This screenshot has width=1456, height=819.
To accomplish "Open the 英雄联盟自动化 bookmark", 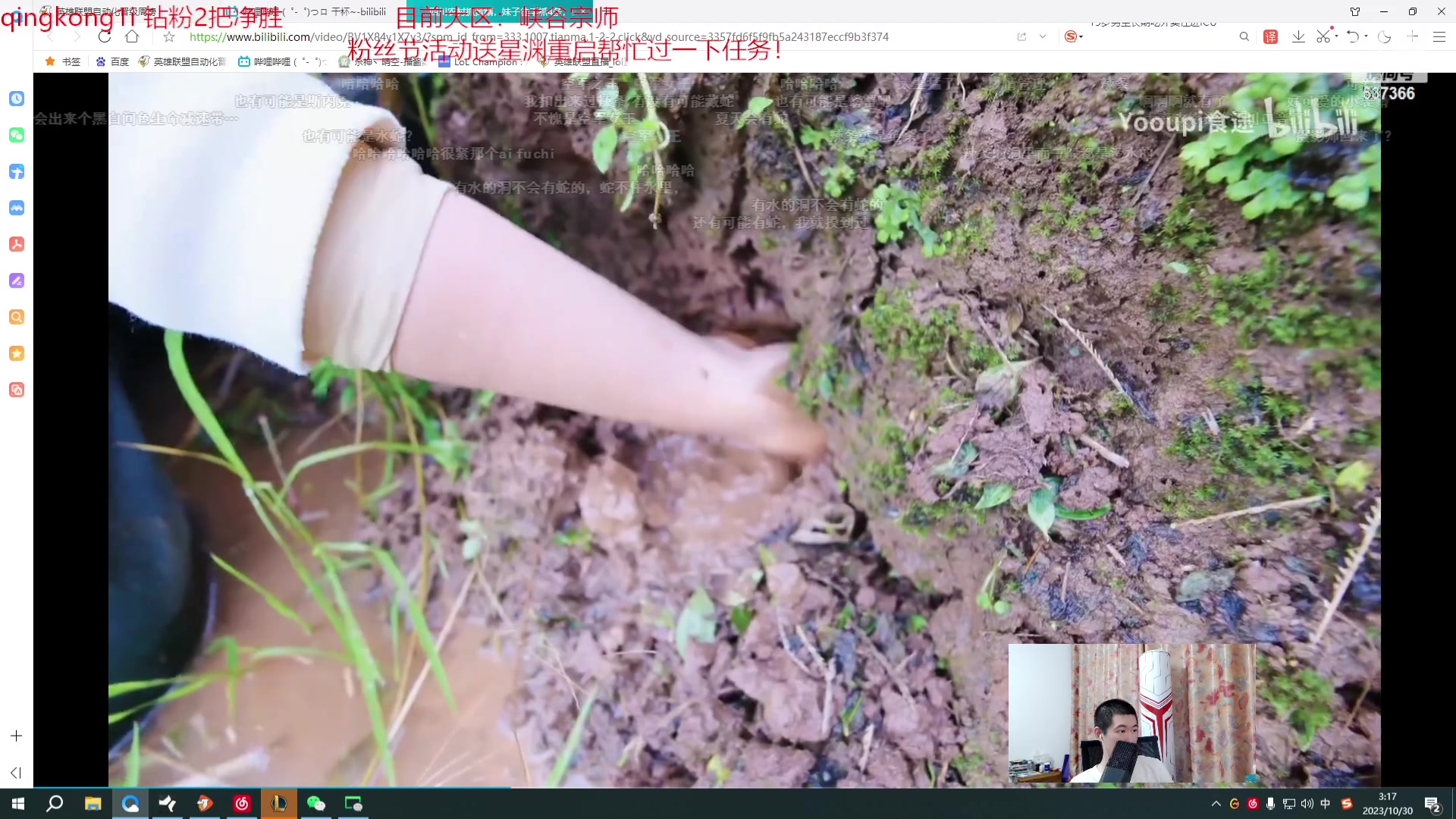I will pyautogui.click(x=182, y=61).
